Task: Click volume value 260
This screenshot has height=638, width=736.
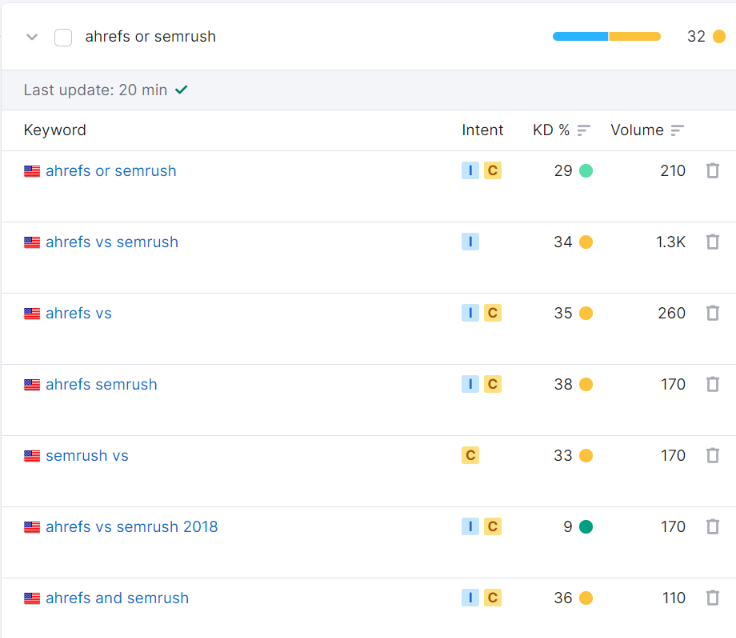Action: (672, 313)
